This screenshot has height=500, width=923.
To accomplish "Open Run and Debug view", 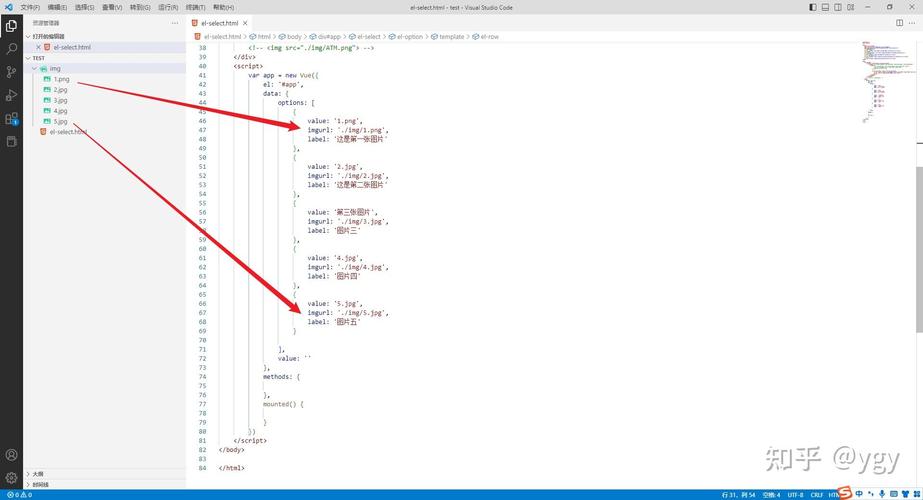I will click(11, 95).
